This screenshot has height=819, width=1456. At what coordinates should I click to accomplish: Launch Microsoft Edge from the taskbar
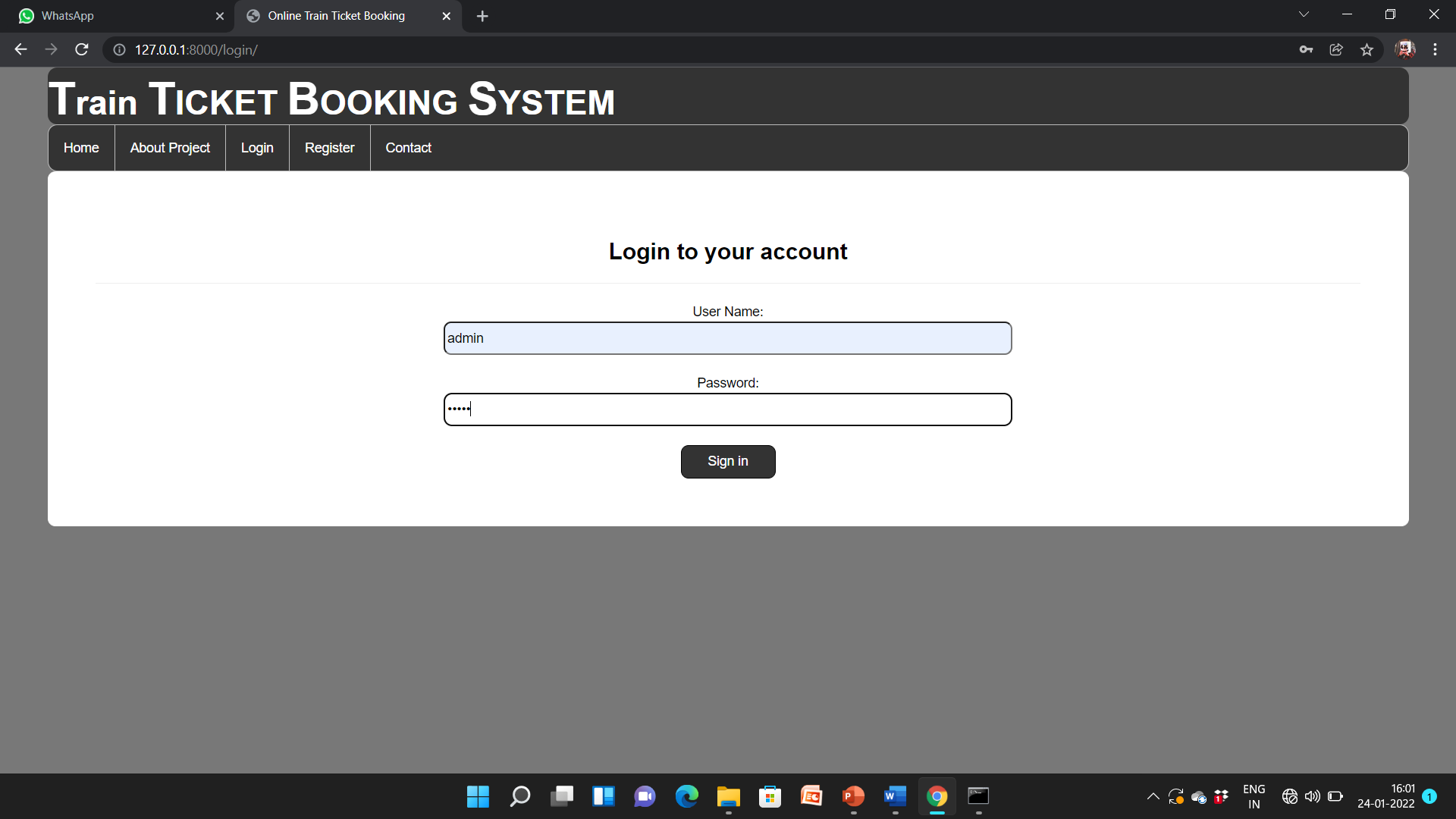point(686,796)
